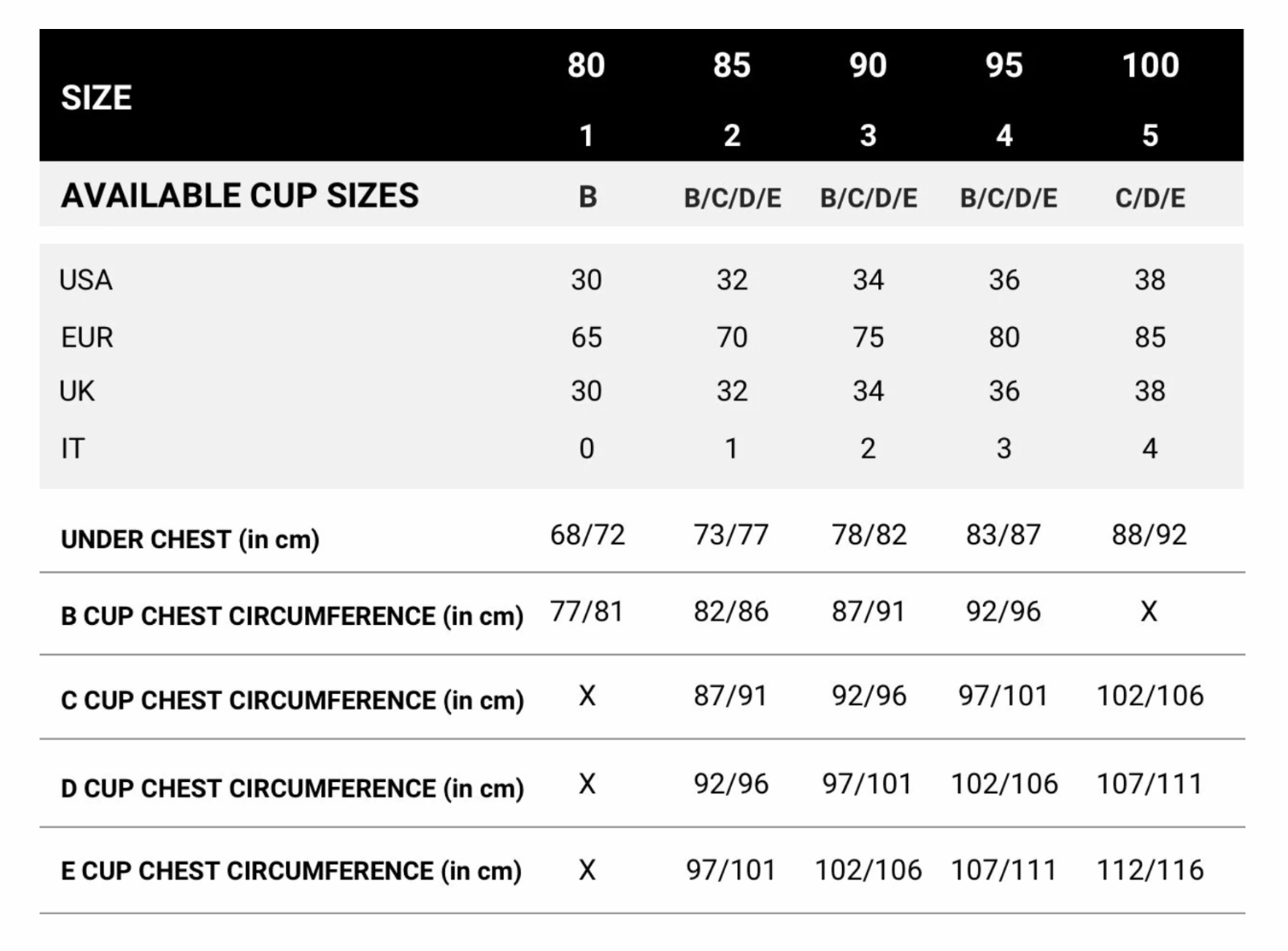Select under chest 68/72 value

click(587, 535)
